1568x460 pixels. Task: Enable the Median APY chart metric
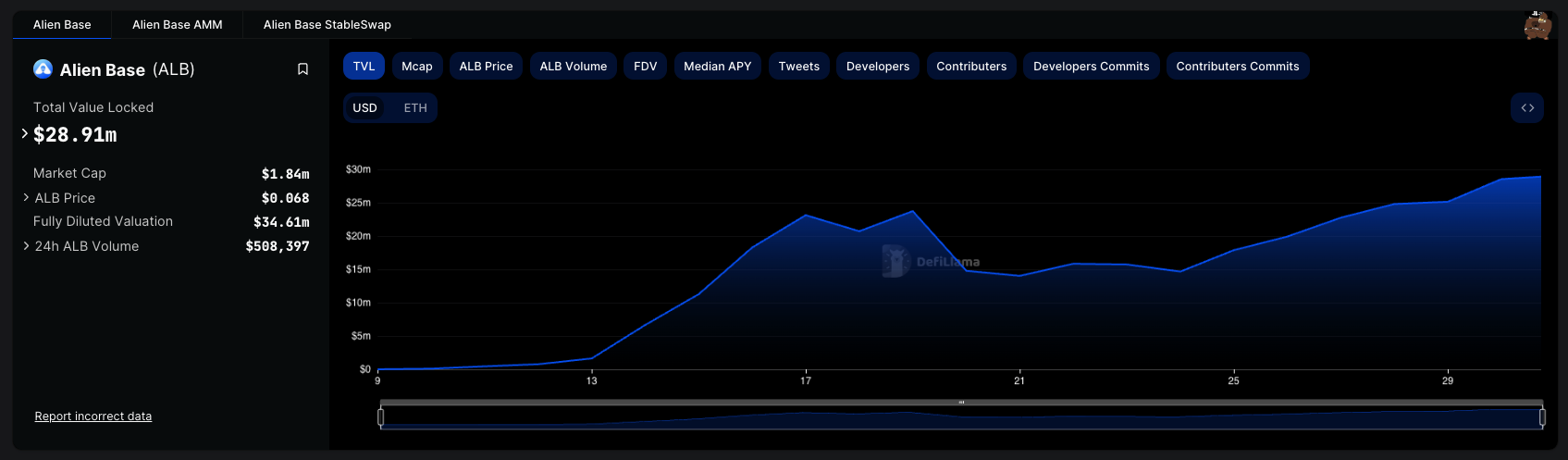[x=717, y=67]
